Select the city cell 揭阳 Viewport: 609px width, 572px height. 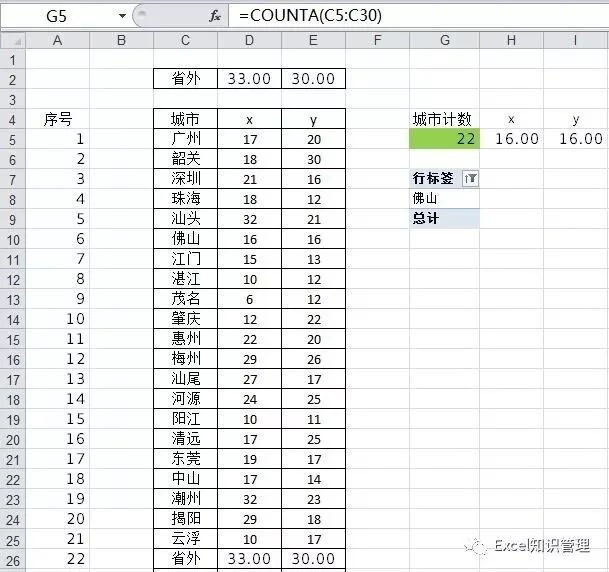pyautogui.click(x=185, y=519)
